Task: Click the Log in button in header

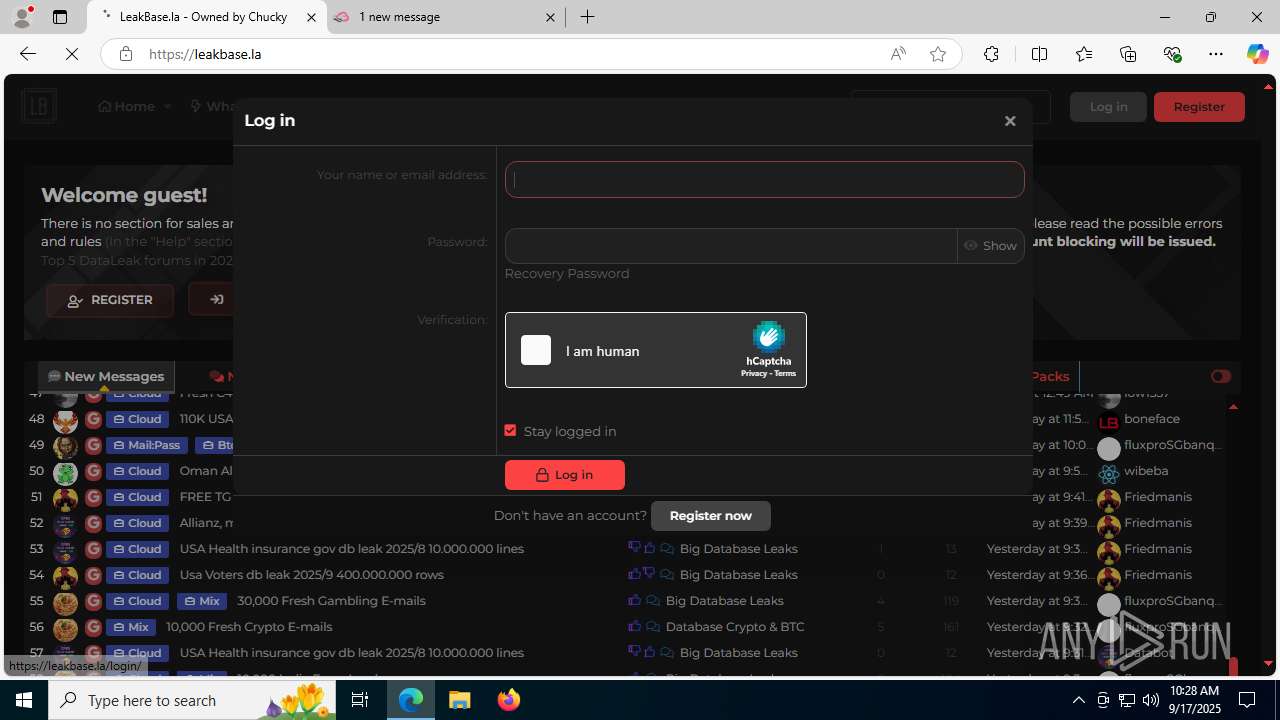Action: pyautogui.click(x=1108, y=107)
